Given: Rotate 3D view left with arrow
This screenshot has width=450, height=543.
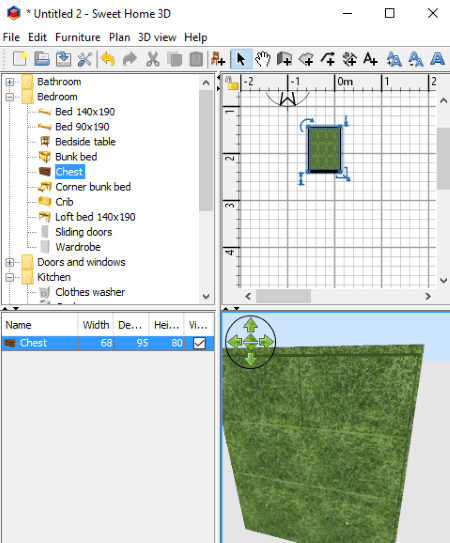Looking at the screenshot, I should click(x=234, y=342).
